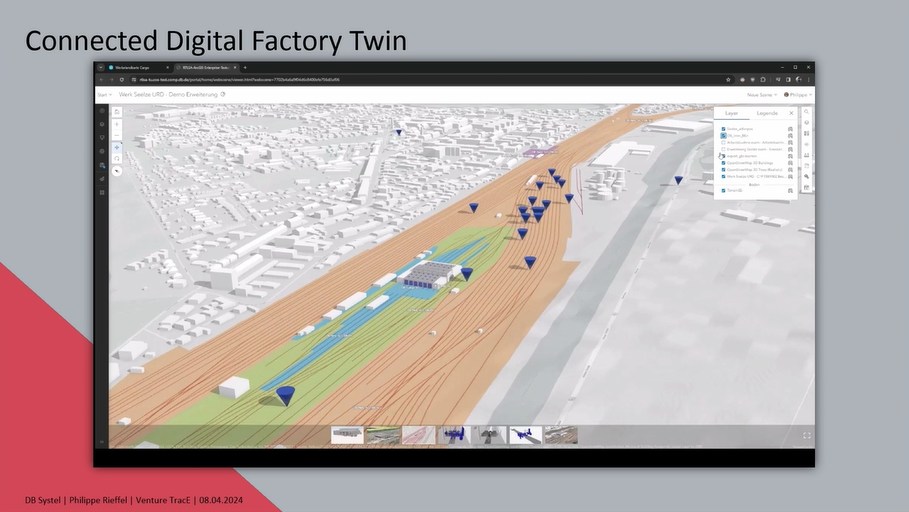Close the Werkelandkarte Cargo tab

click(168, 67)
